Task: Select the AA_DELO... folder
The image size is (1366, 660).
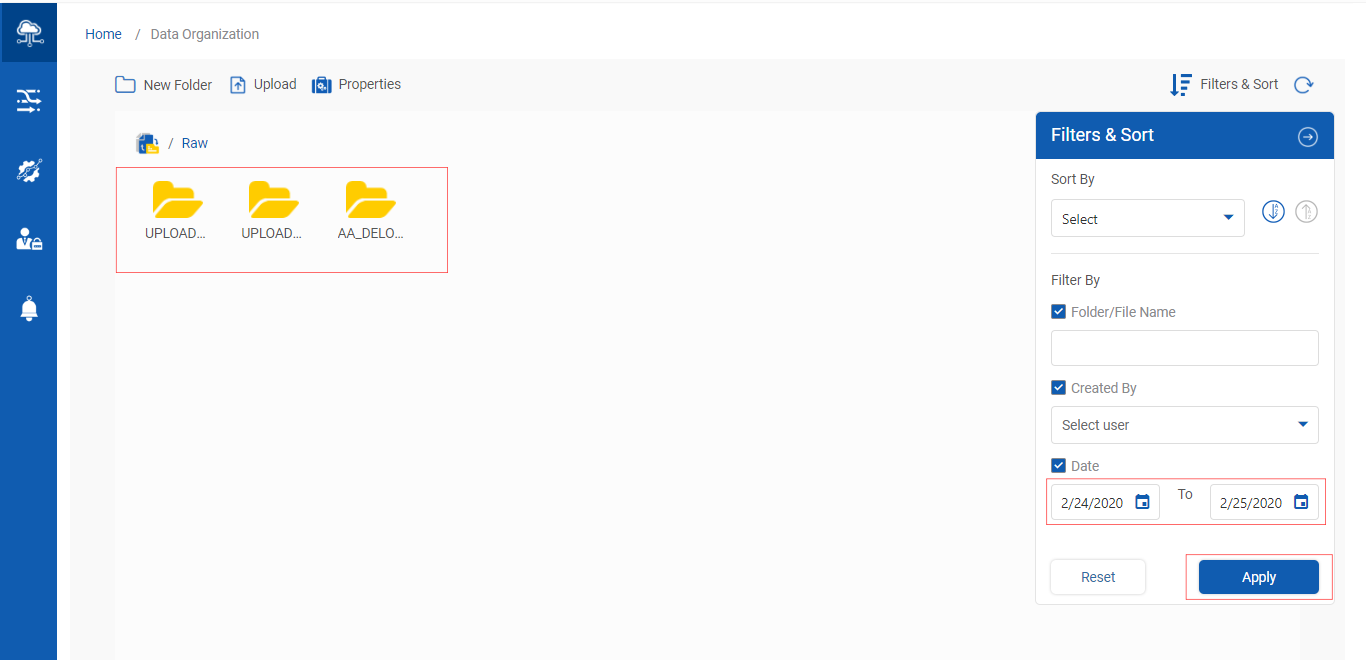Action: pos(370,211)
